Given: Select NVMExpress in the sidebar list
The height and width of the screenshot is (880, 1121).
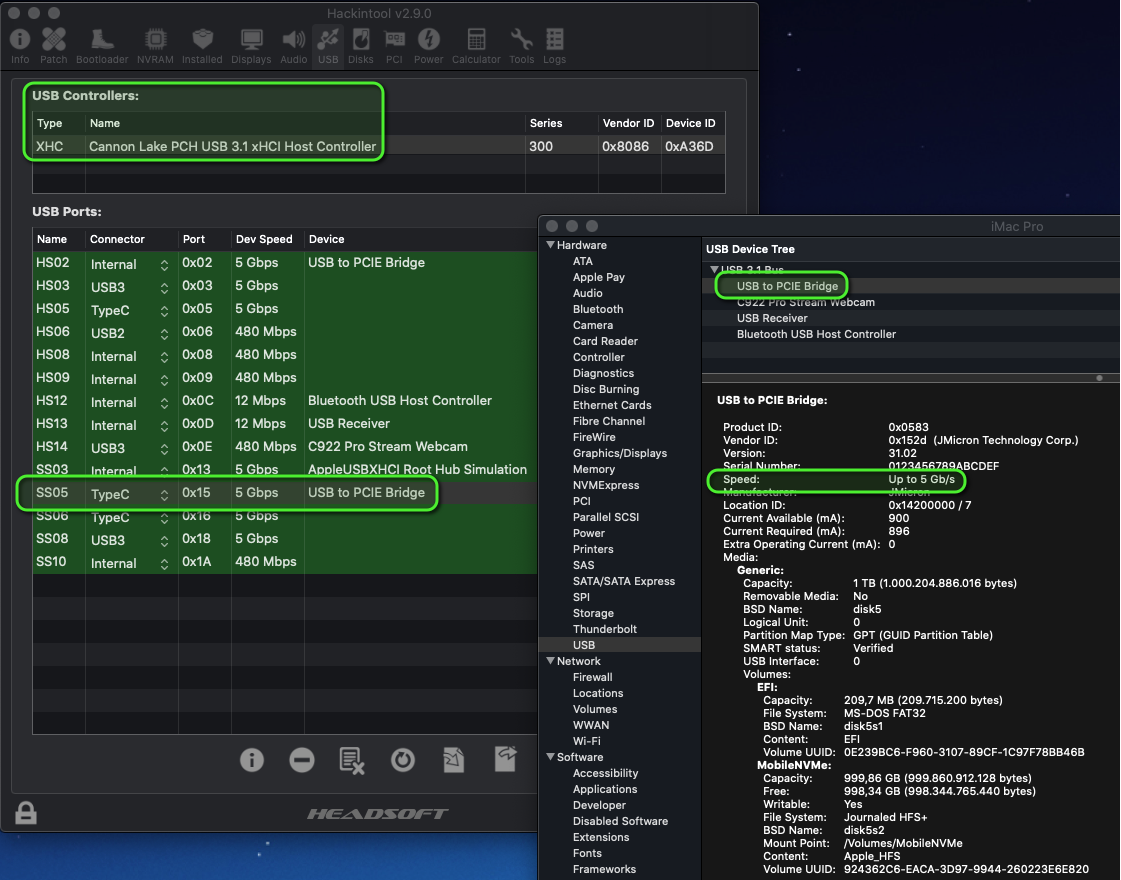Looking at the screenshot, I should point(605,485).
